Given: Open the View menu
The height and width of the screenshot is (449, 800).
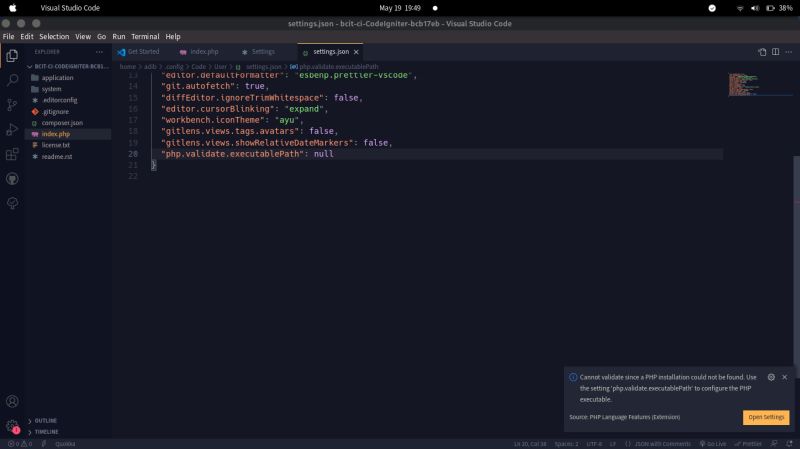Looking at the screenshot, I should [x=83, y=37].
